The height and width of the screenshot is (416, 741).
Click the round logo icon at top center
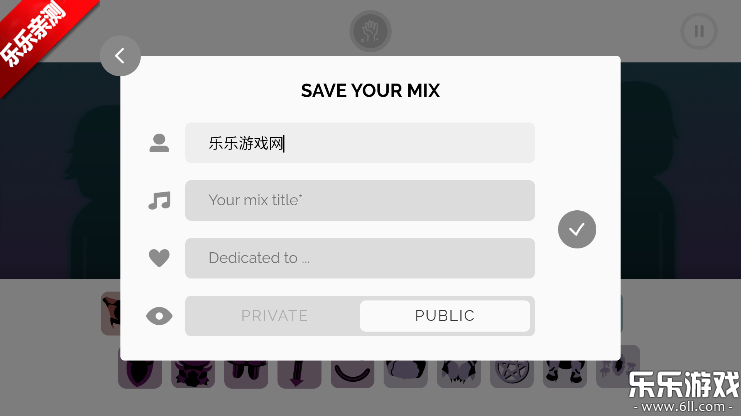click(x=370, y=31)
